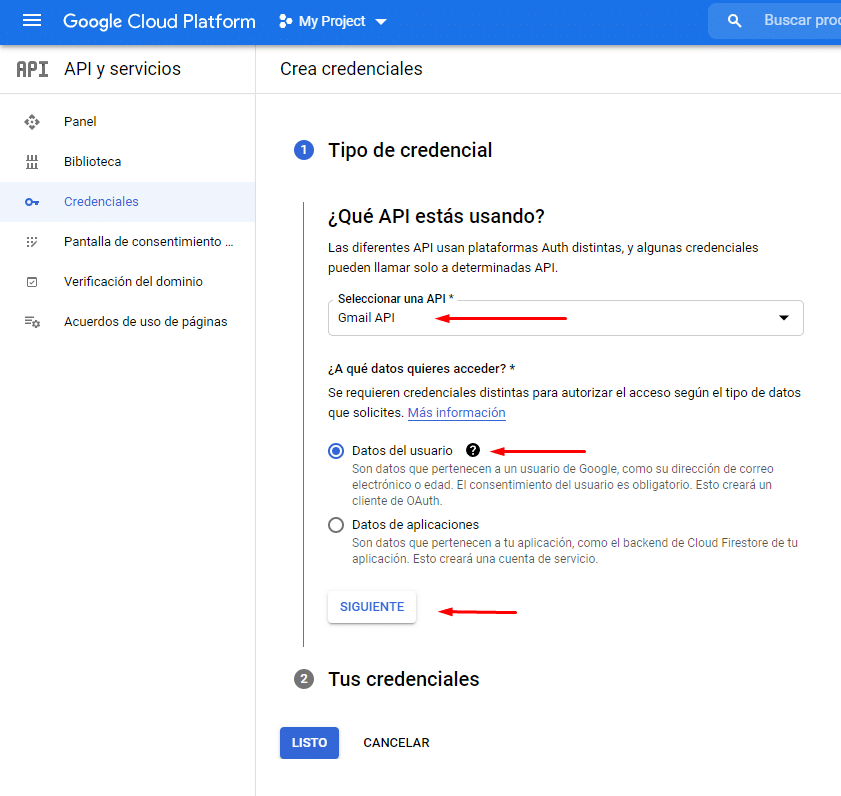
Task: Click the help icon next to Datos del usuario
Action: point(473,450)
